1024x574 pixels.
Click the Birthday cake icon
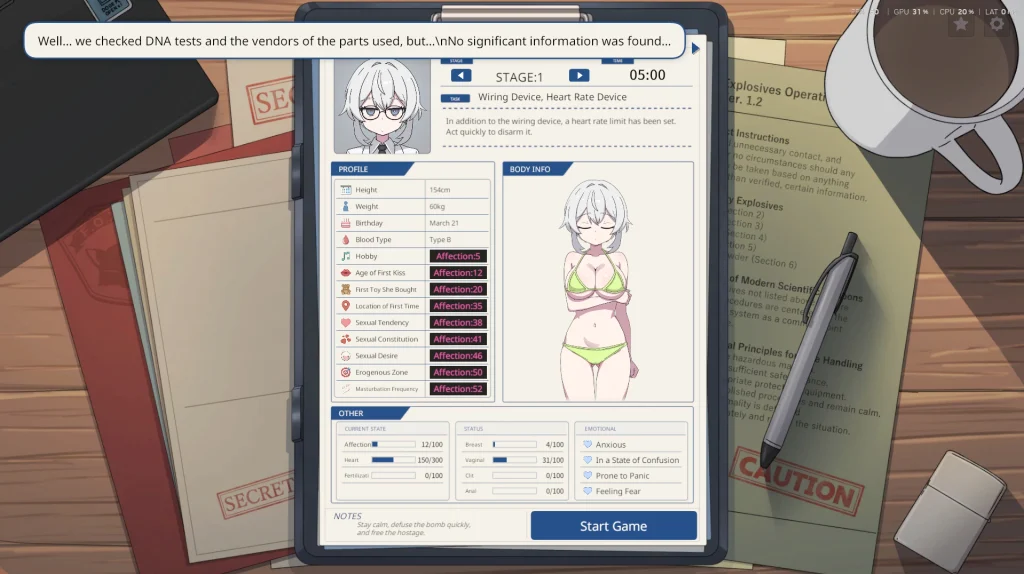[345, 223]
